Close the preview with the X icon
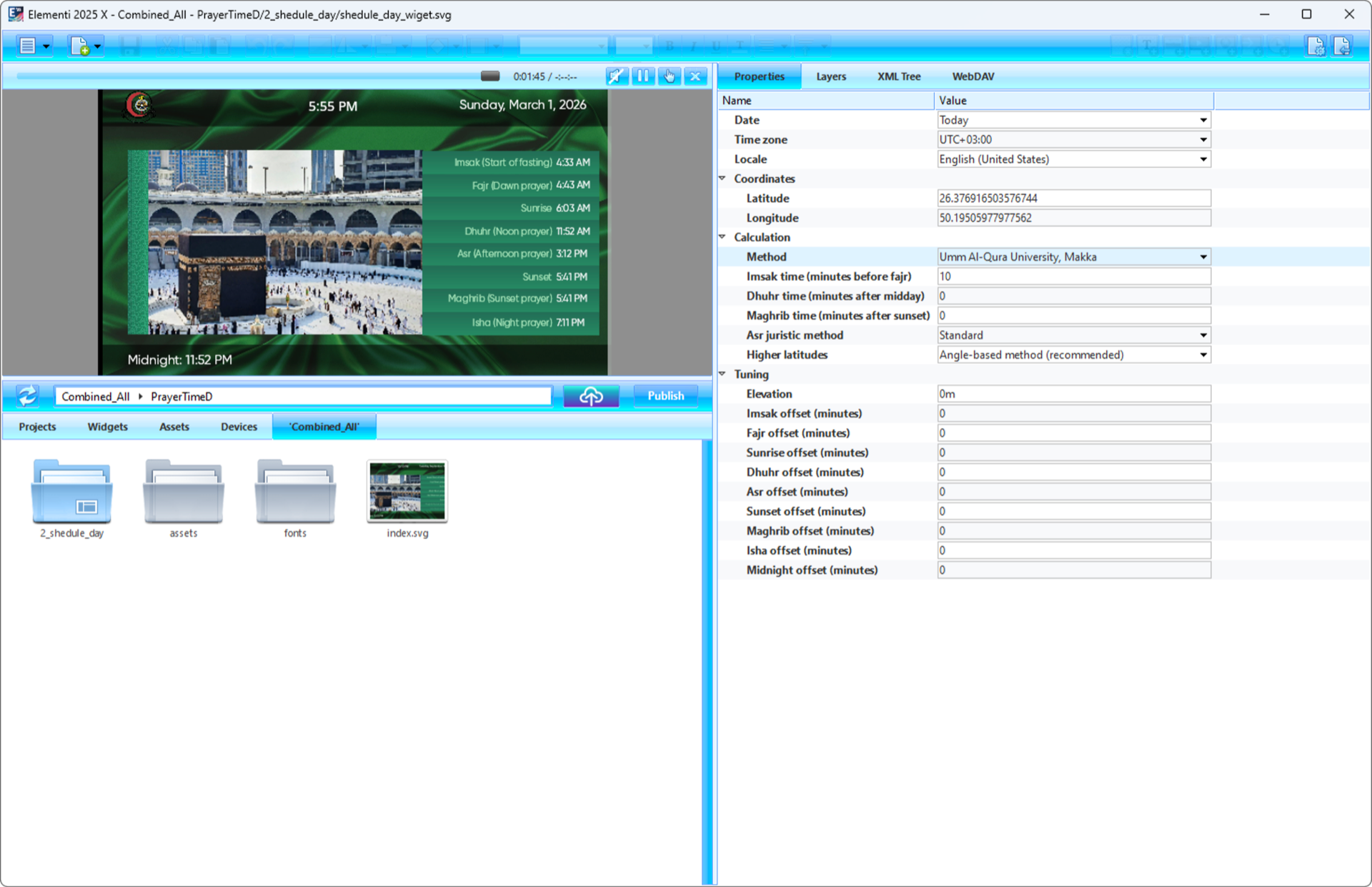This screenshot has width=1372, height=887. [x=695, y=76]
